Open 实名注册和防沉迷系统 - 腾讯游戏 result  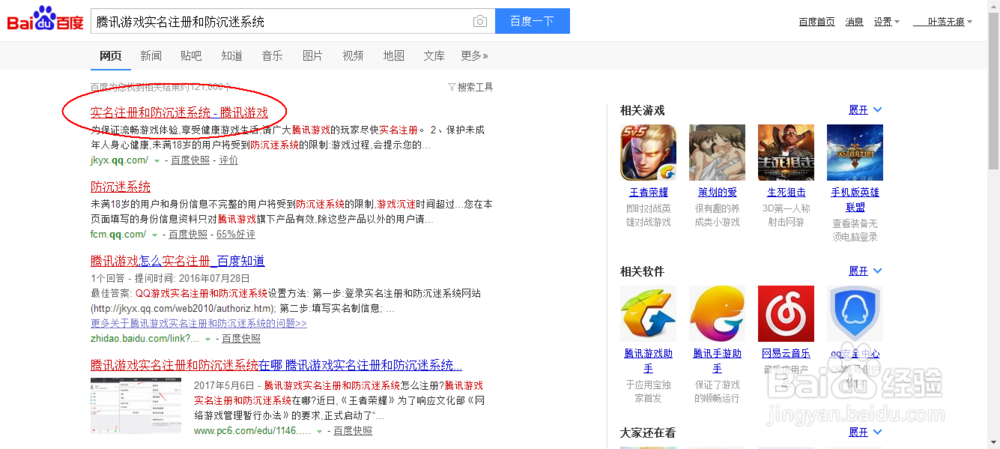179,113
